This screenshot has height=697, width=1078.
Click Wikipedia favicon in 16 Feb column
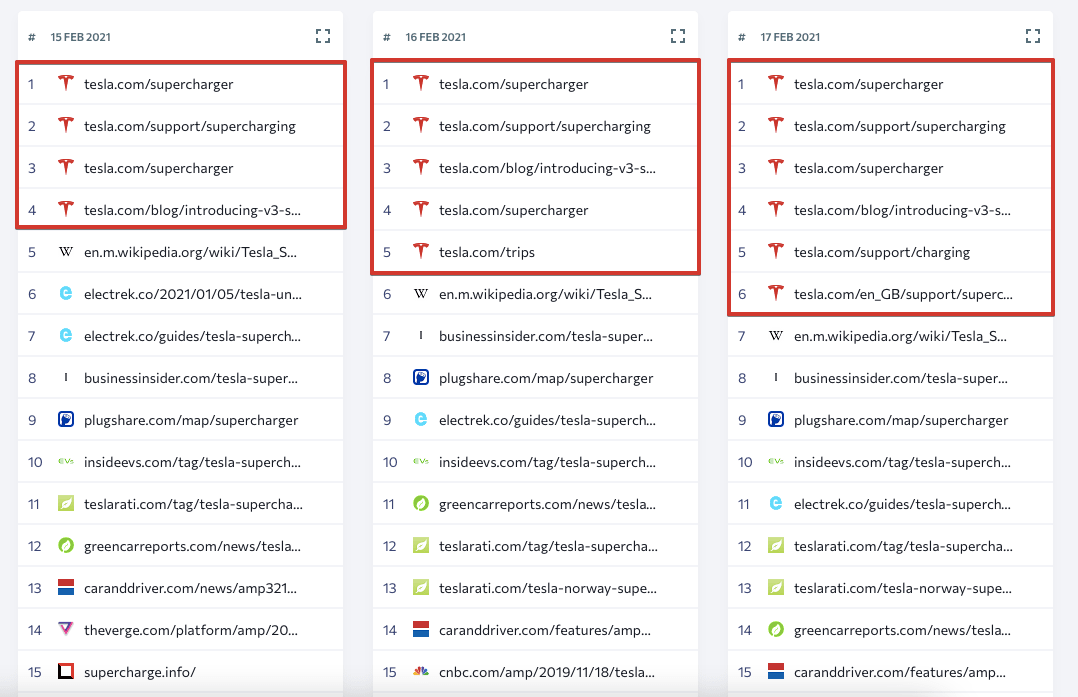(421, 294)
